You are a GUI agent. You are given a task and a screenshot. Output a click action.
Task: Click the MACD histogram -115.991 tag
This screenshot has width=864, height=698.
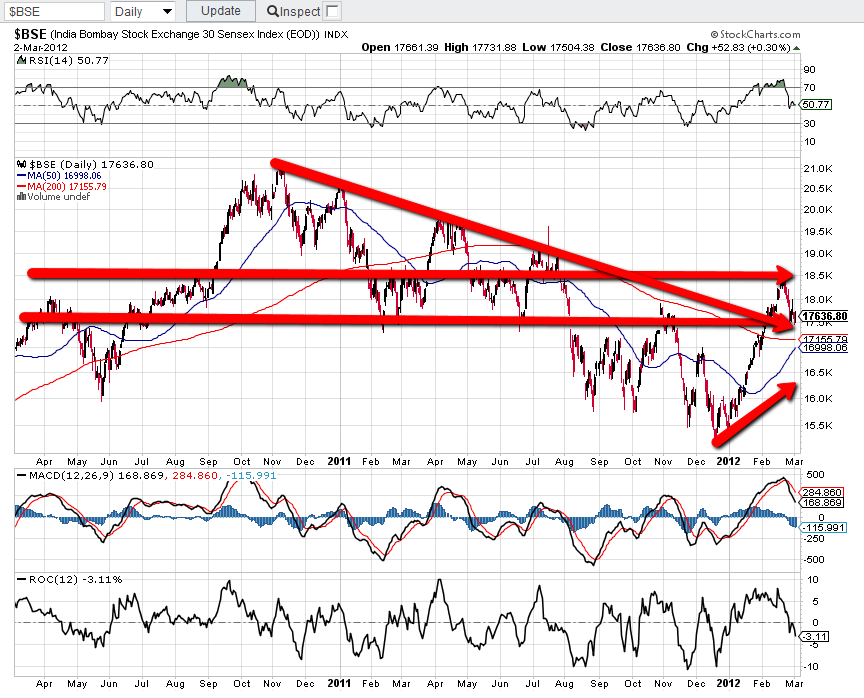click(x=823, y=528)
